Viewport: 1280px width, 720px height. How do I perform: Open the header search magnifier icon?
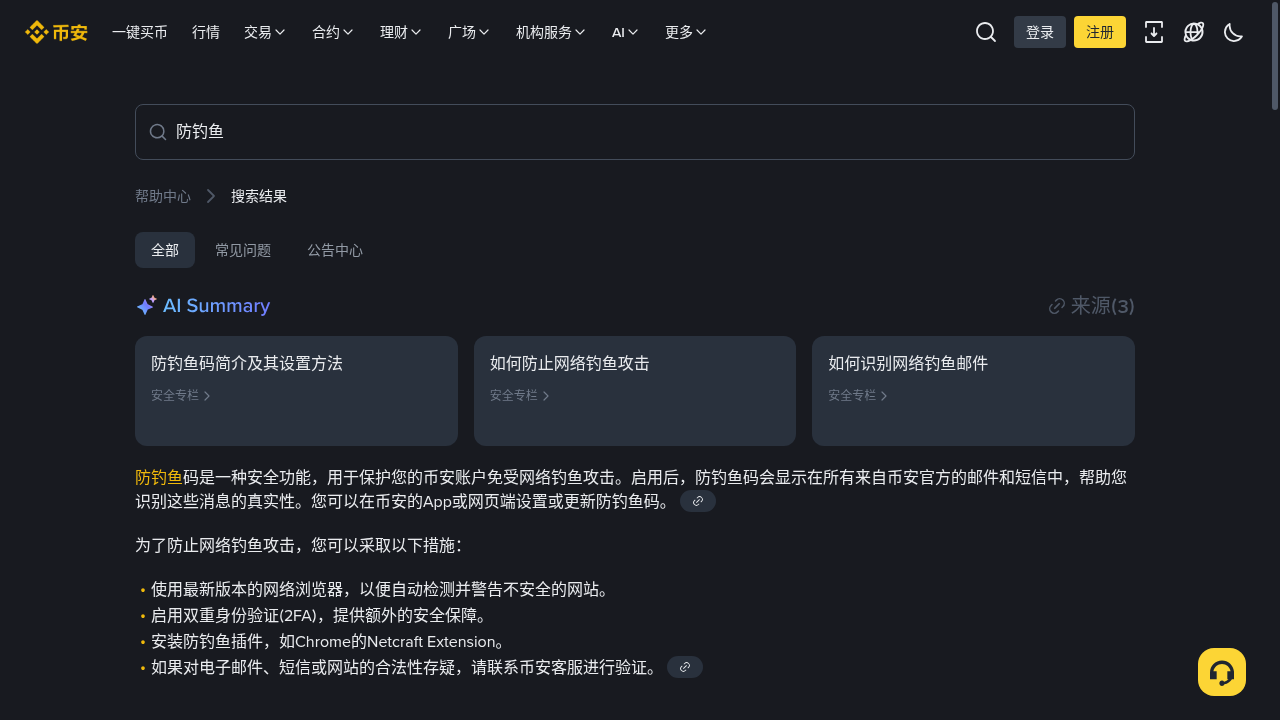(x=986, y=32)
